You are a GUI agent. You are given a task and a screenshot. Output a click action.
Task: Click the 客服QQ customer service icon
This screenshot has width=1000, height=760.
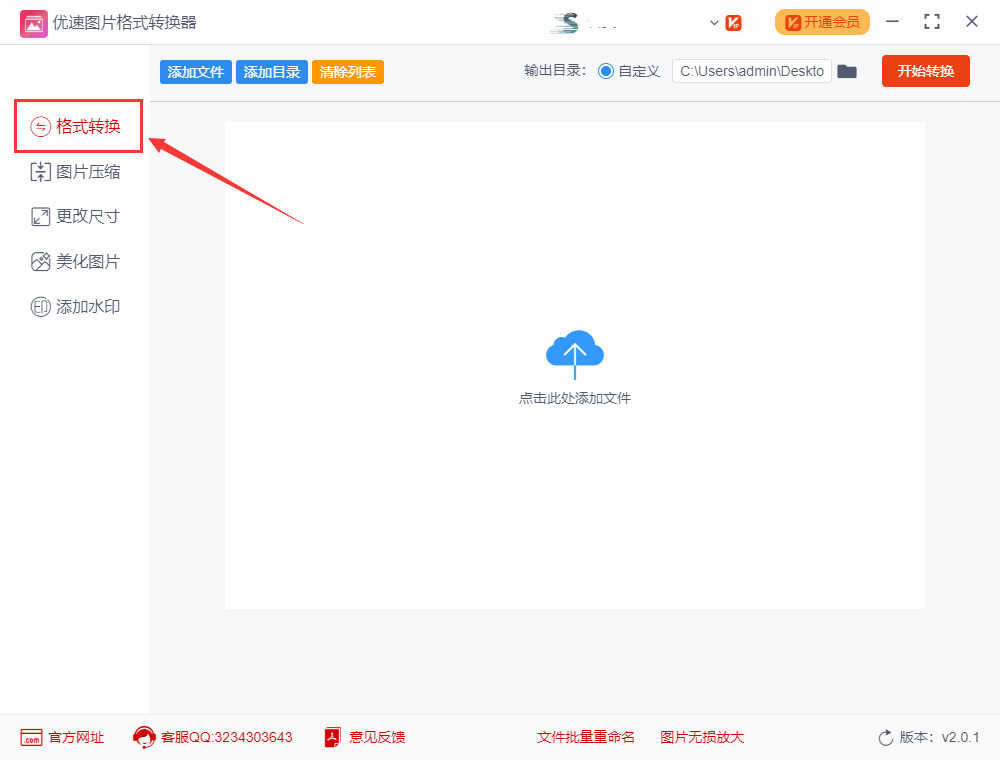click(x=144, y=738)
